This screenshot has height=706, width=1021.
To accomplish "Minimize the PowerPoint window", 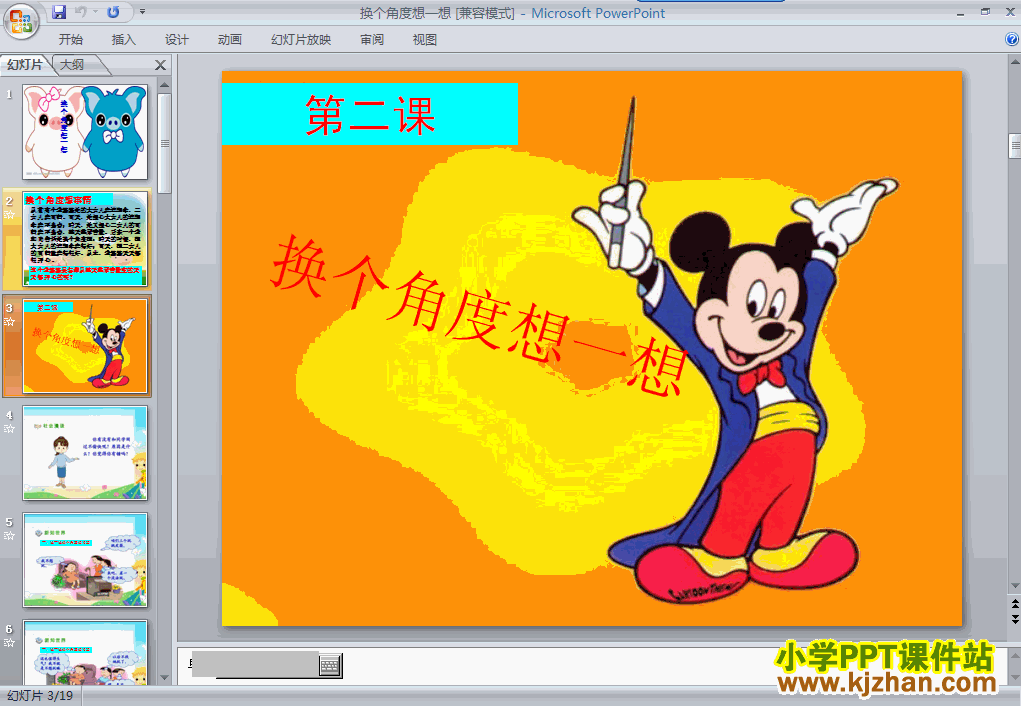I will click(x=960, y=12).
